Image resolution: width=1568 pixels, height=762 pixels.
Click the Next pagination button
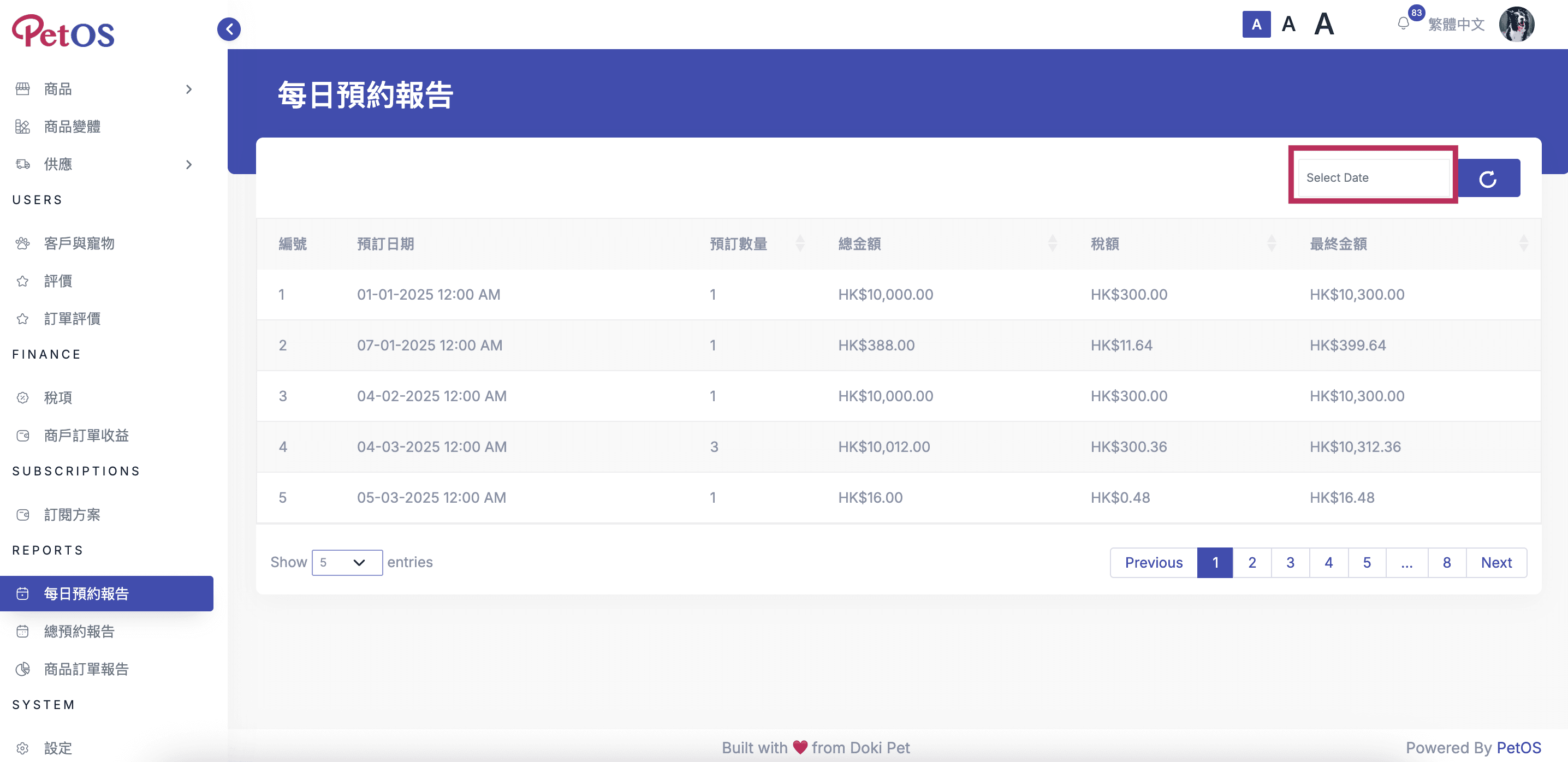[x=1496, y=562]
